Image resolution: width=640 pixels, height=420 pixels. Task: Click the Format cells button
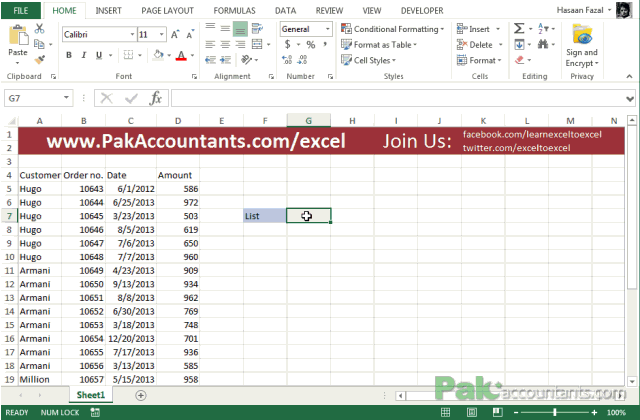(479, 60)
